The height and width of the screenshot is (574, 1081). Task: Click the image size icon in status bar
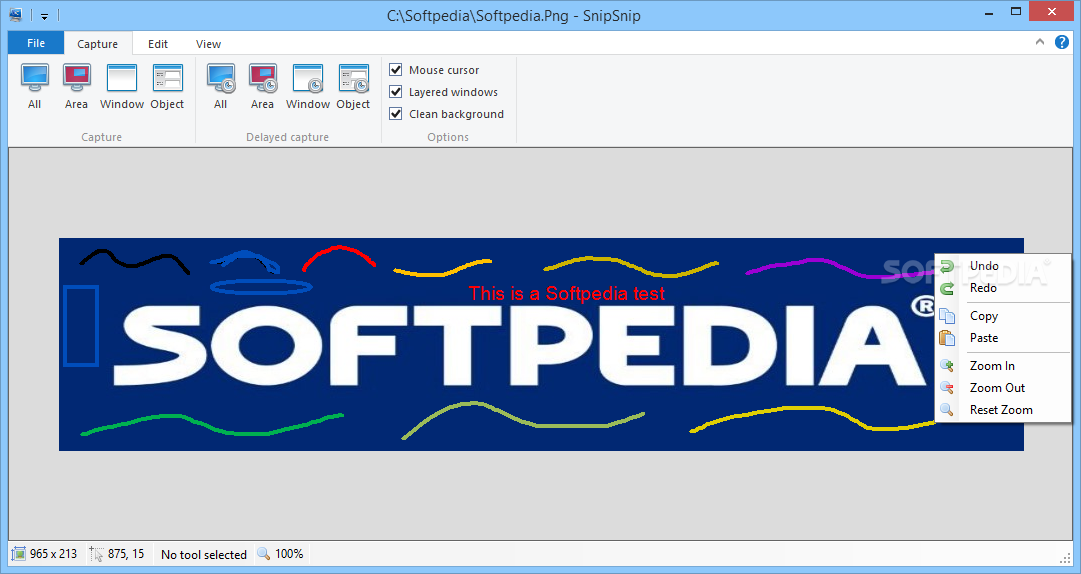[x=19, y=554]
